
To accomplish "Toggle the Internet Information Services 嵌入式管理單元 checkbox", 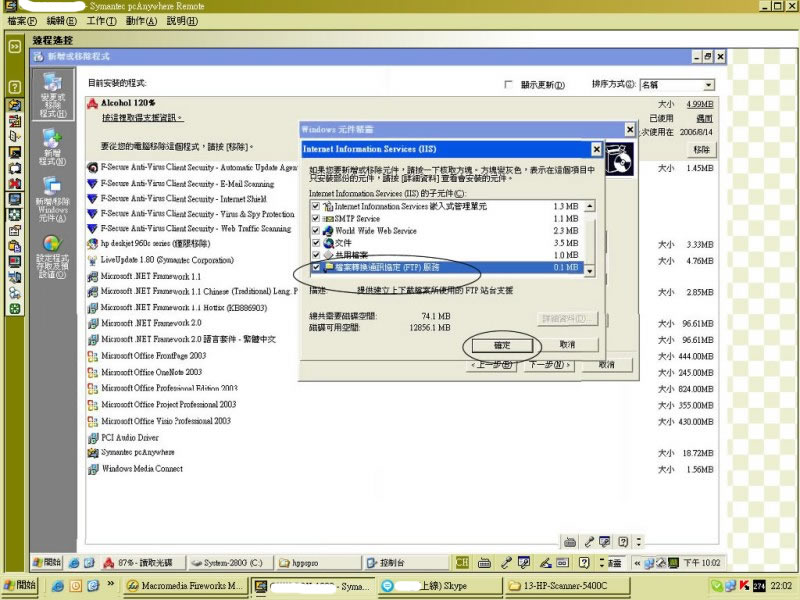I will pyautogui.click(x=316, y=206).
